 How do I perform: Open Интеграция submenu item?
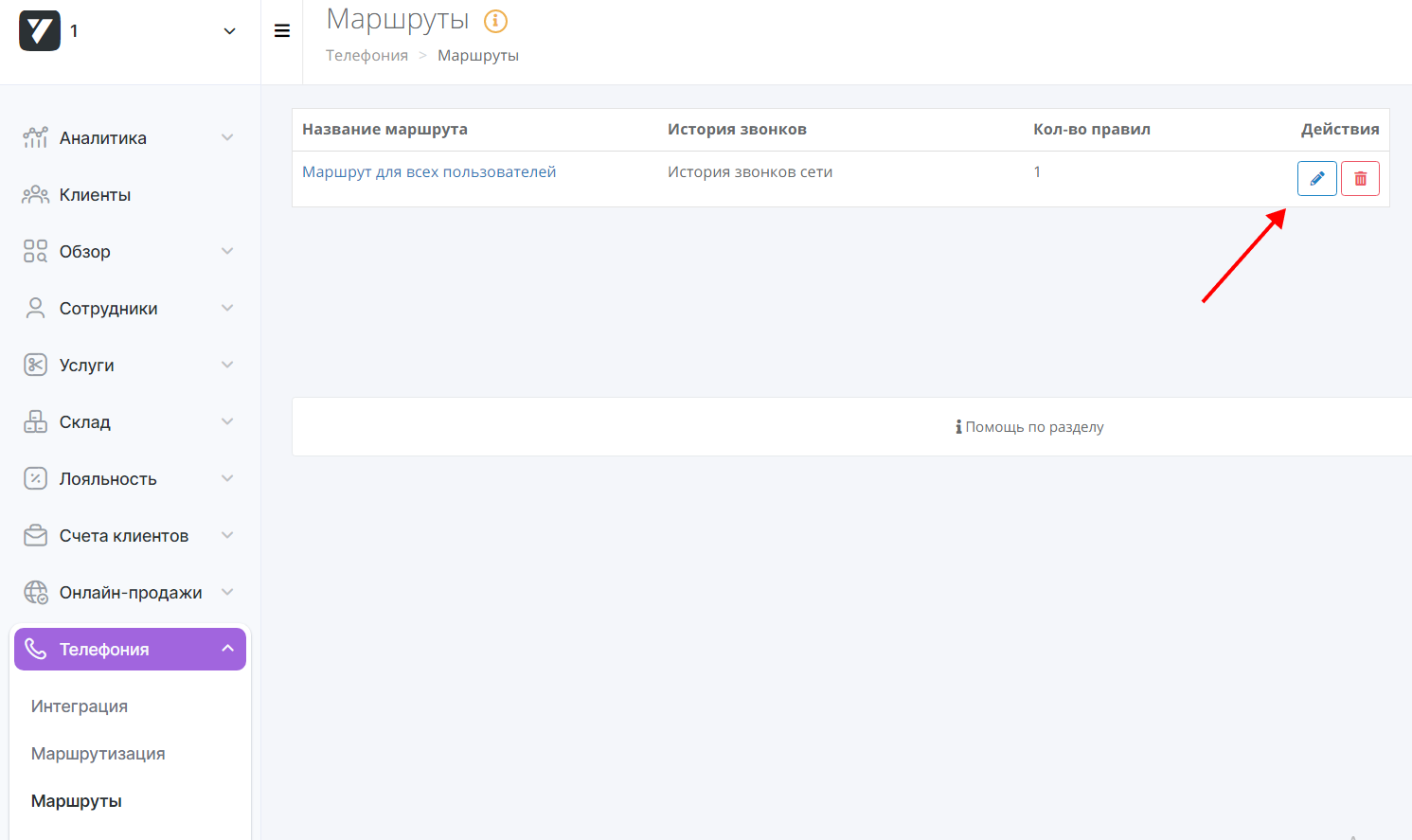point(80,706)
